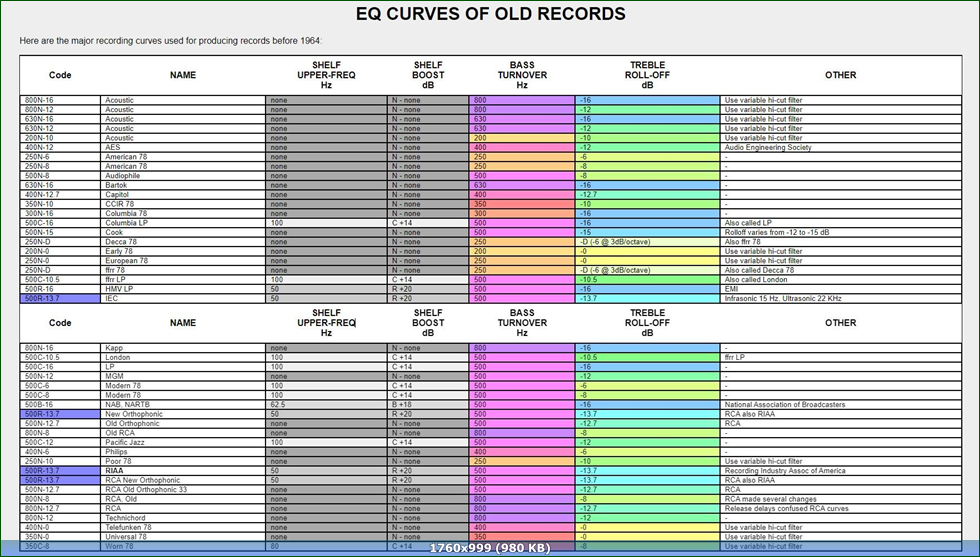
Task: Select the "EMI" note cell
Action: coord(841,289)
